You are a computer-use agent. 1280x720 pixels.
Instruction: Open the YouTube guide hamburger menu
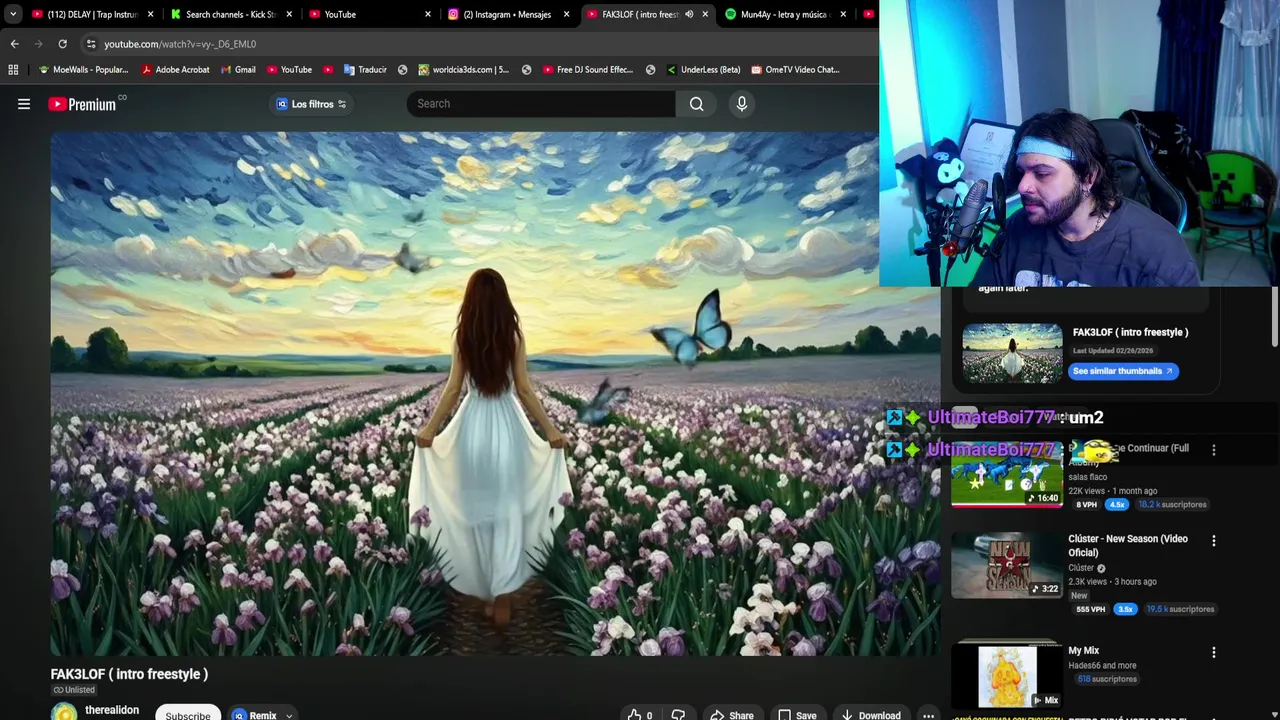point(24,104)
